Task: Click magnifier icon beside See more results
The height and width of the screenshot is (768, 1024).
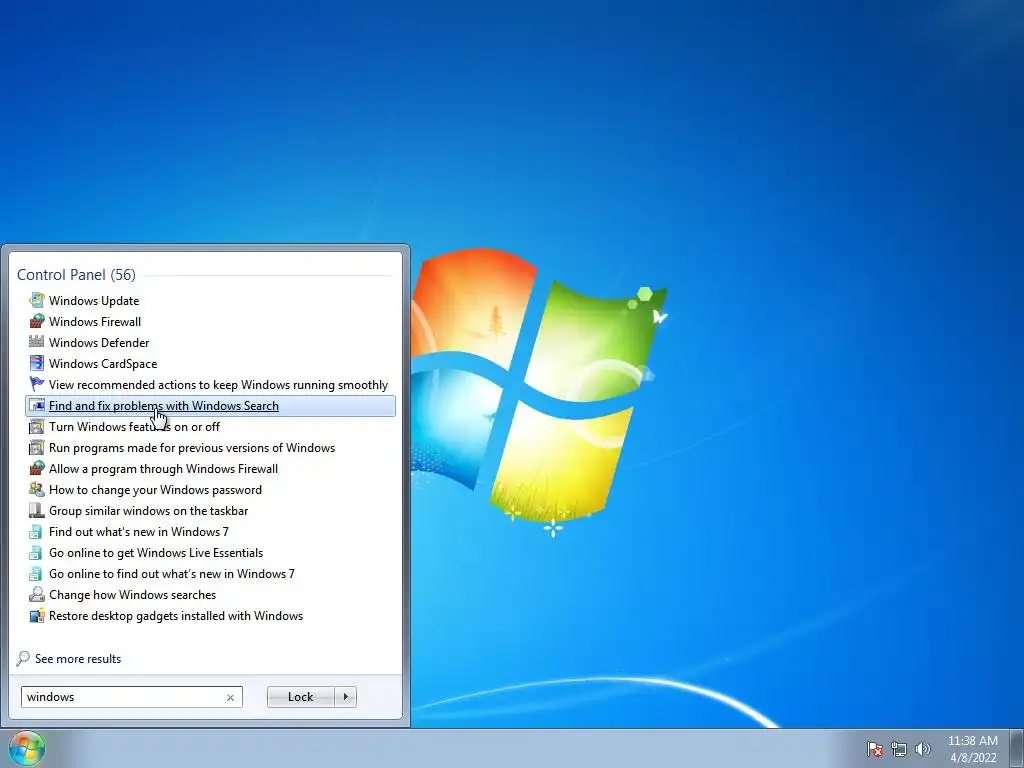Action: pyautogui.click(x=23, y=658)
